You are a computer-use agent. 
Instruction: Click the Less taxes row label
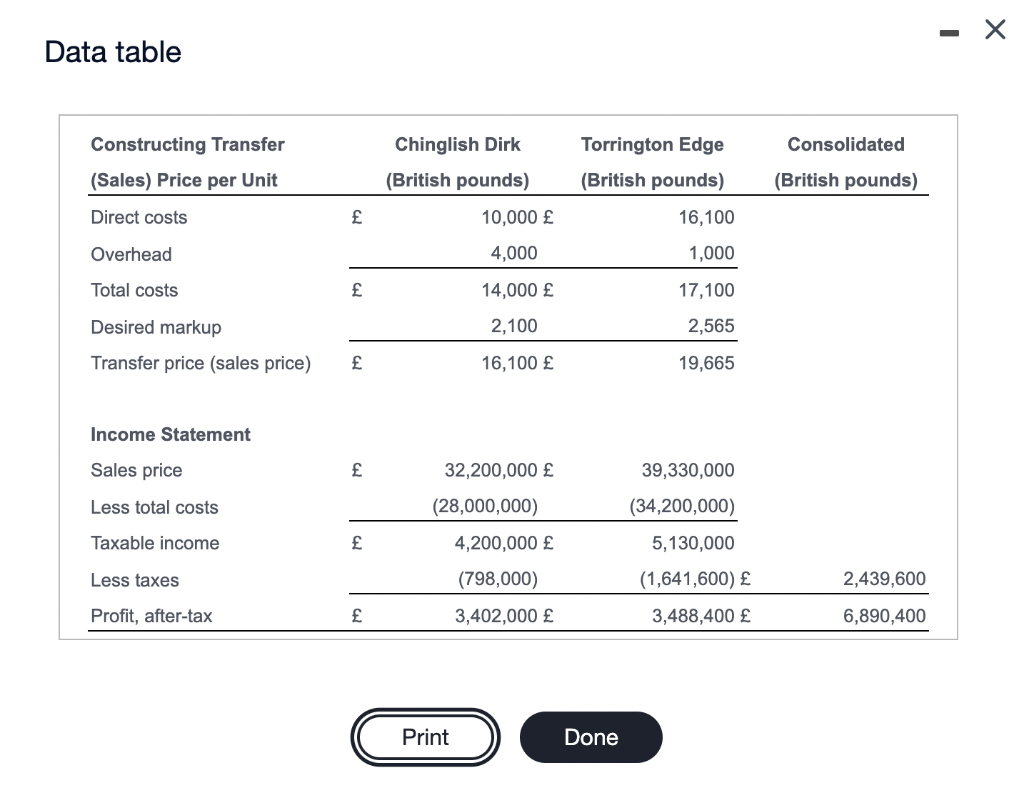click(x=135, y=580)
